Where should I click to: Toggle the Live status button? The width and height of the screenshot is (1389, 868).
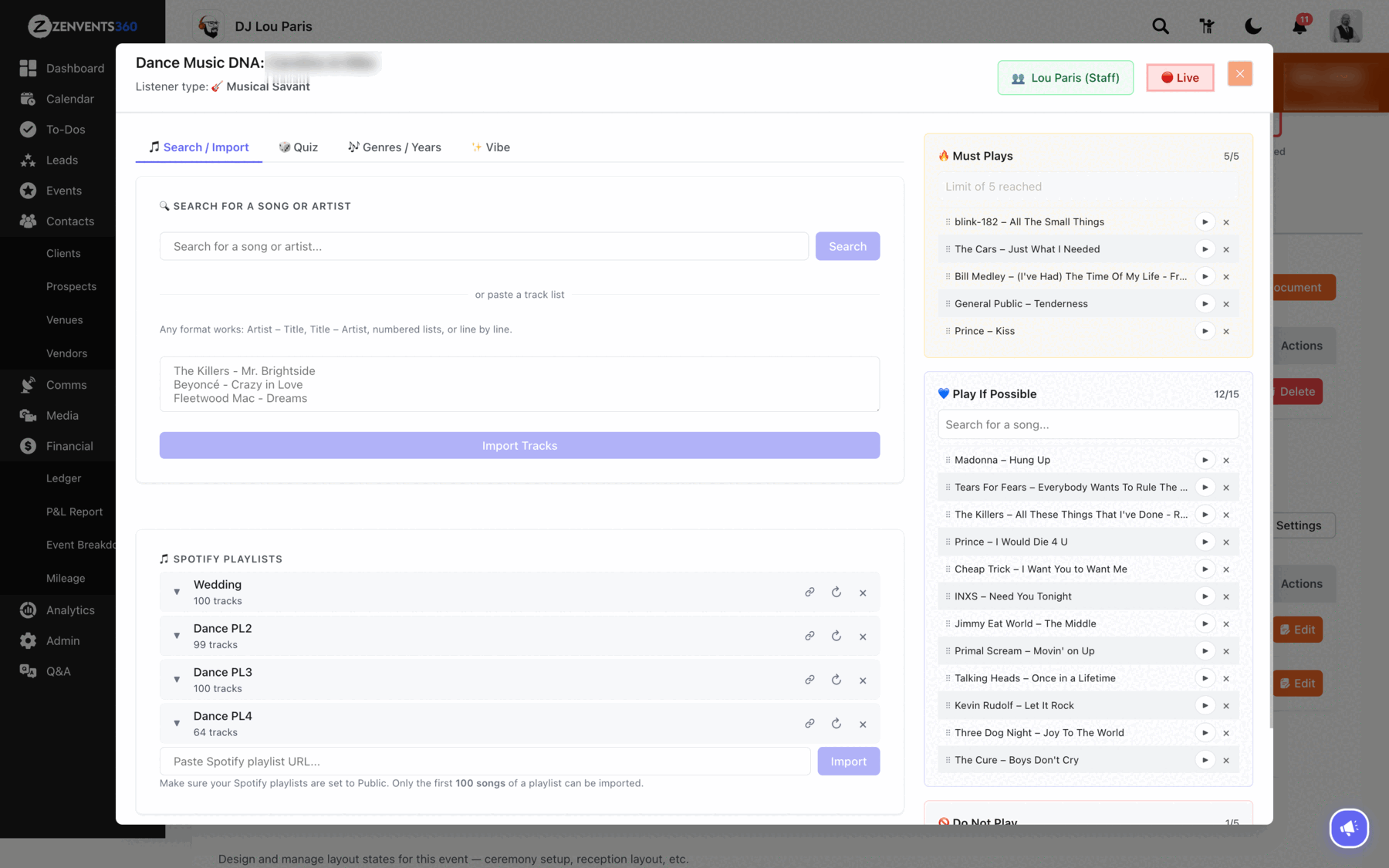(x=1180, y=77)
